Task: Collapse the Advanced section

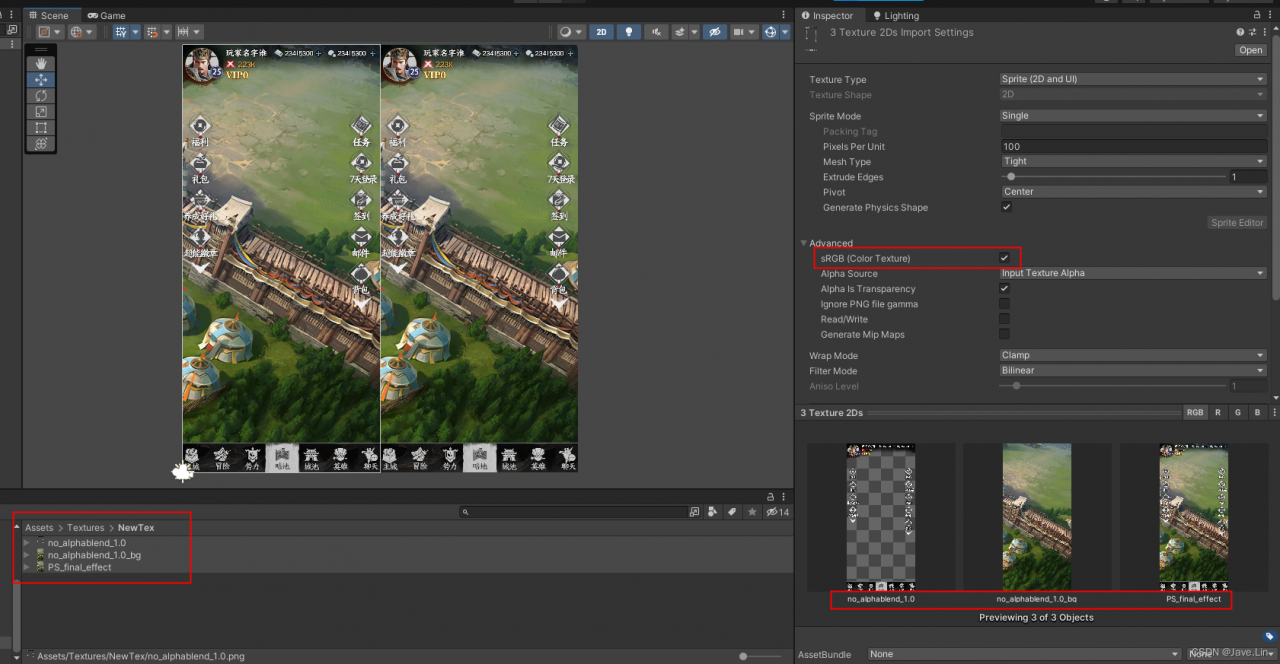Action: point(804,243)
